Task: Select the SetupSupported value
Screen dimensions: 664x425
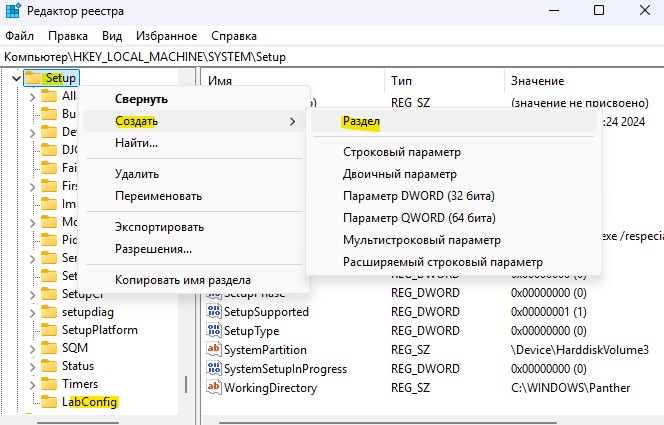Action: 266,312
